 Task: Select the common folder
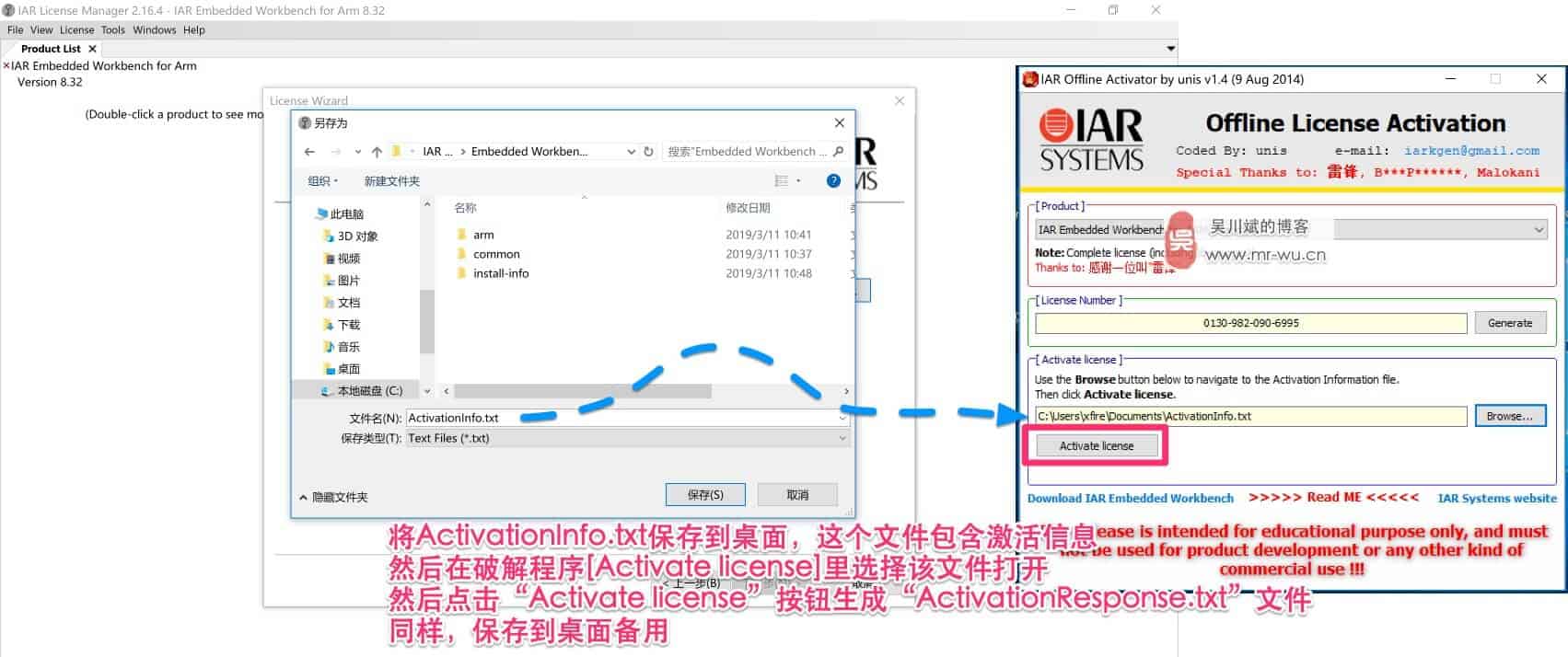coord(488,254)
